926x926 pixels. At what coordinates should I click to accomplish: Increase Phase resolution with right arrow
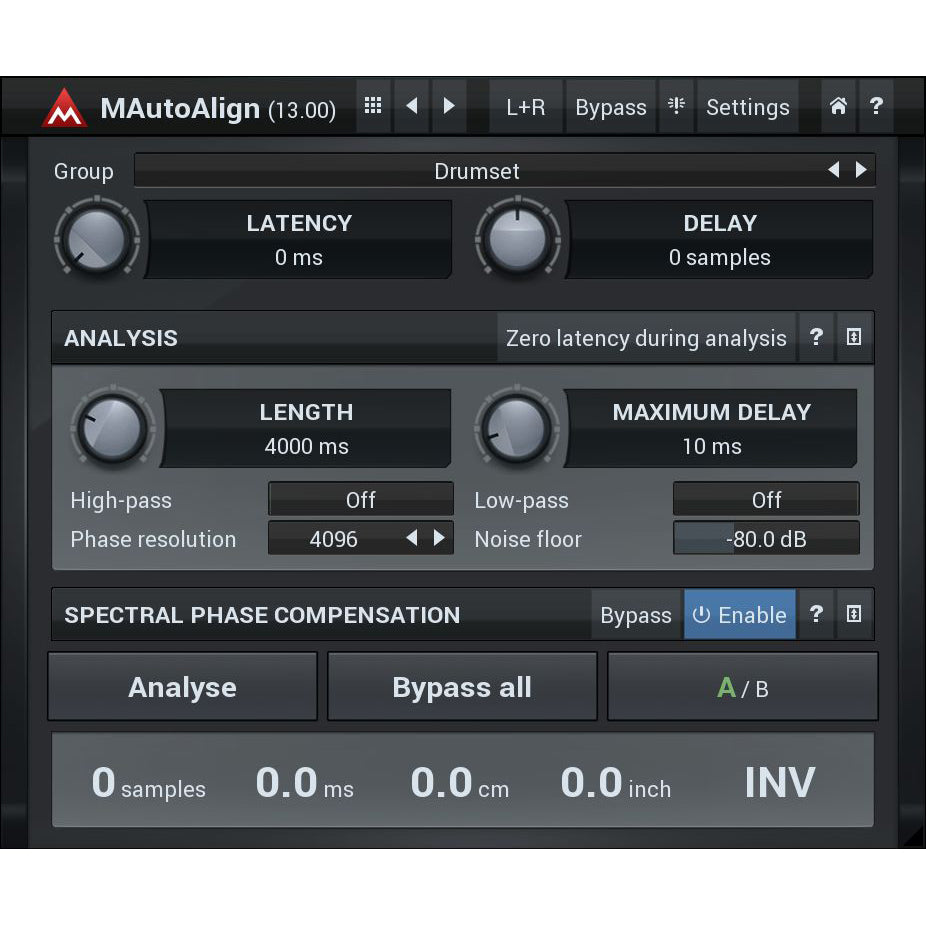[x=439, y=538]
